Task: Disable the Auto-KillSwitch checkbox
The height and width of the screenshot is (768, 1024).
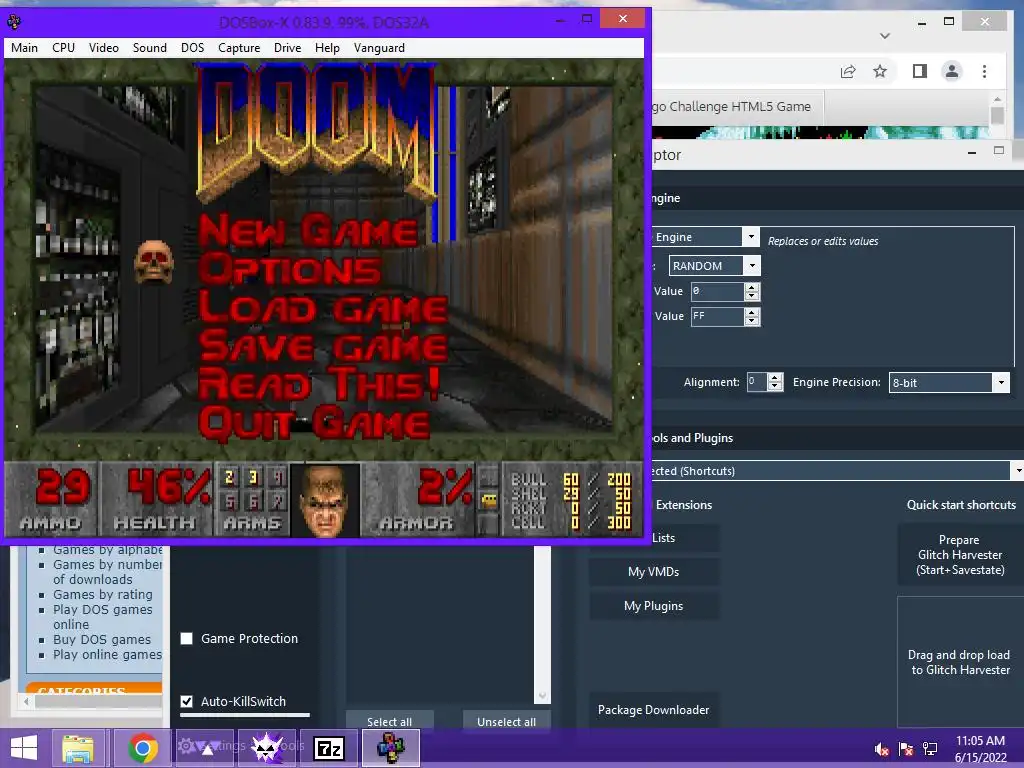Action: [x=187, y=701]
